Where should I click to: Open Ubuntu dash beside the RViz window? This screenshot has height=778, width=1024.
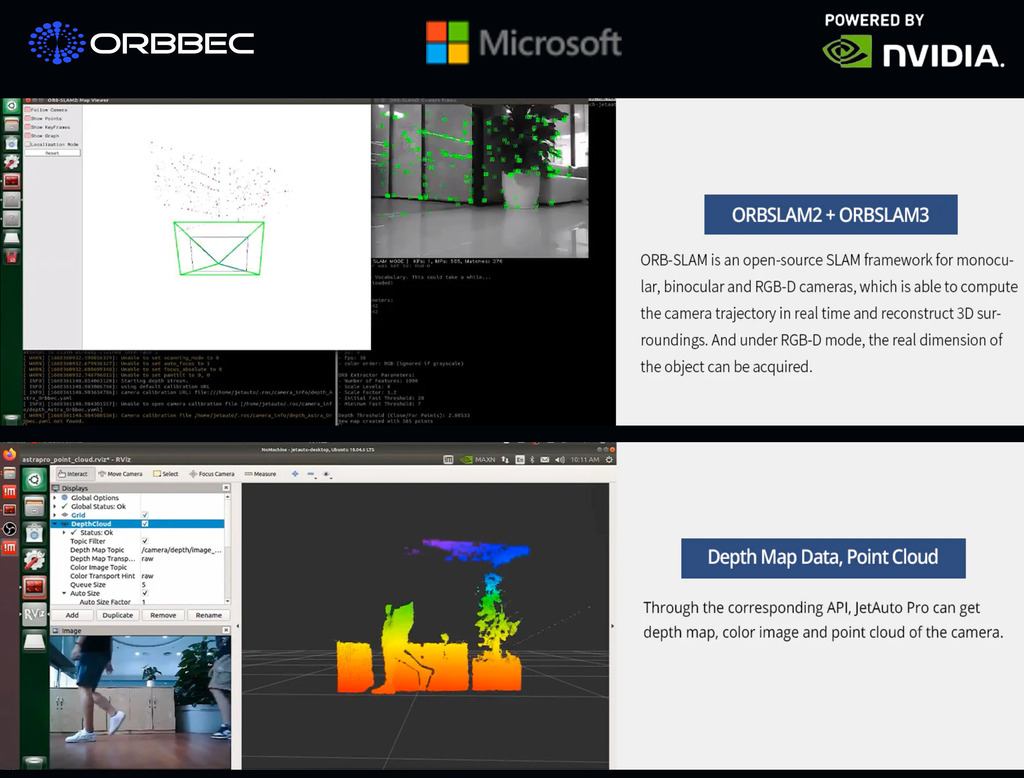click(x=35, y=479)
